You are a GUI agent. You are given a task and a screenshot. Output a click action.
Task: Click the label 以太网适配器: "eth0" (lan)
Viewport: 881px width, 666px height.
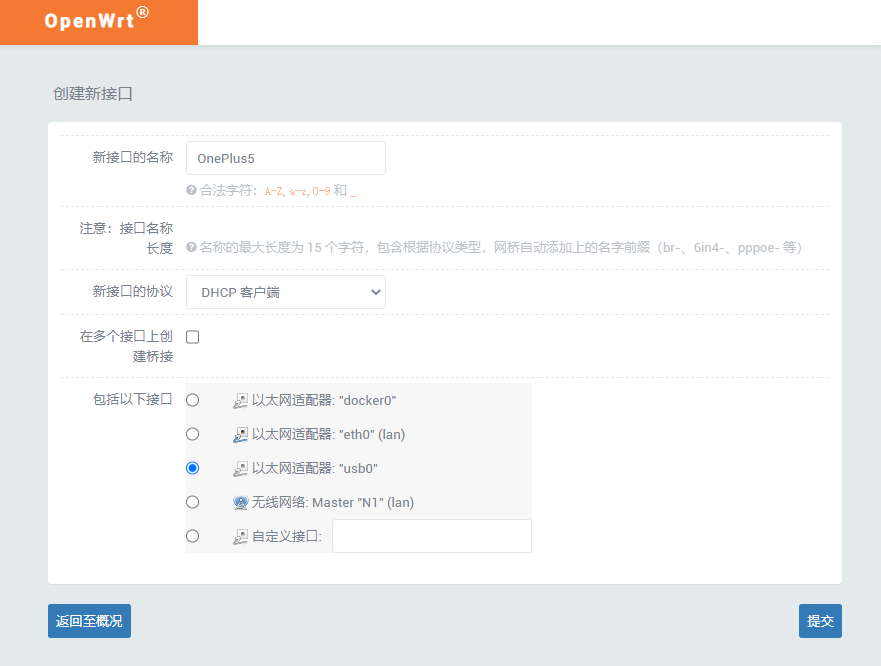329,434
